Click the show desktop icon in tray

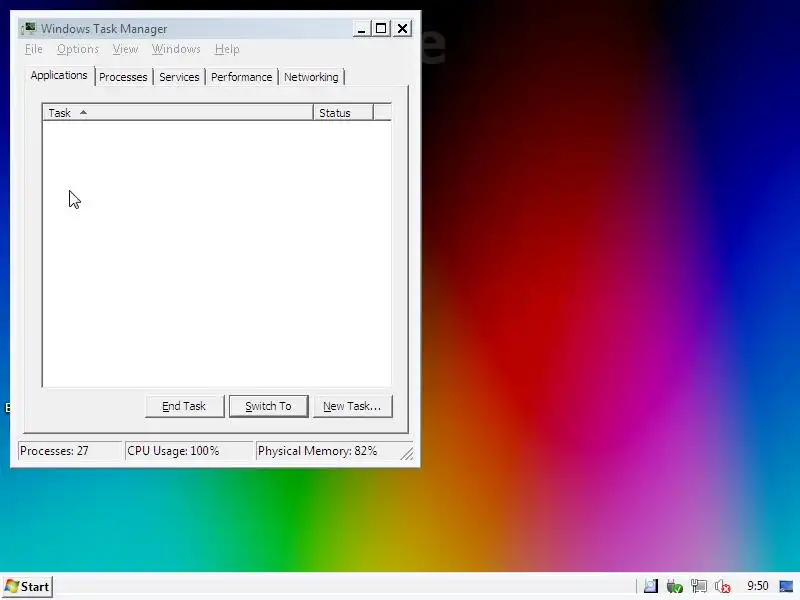point(786,586)
